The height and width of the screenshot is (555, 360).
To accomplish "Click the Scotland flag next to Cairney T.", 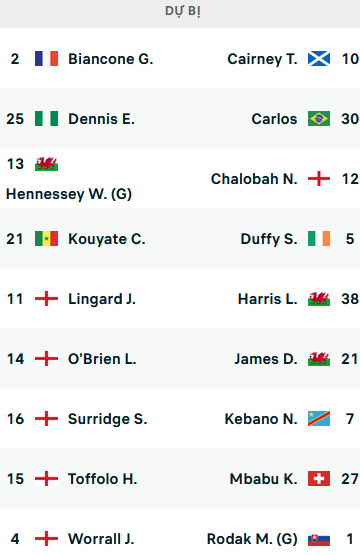I will coord(319,59).
